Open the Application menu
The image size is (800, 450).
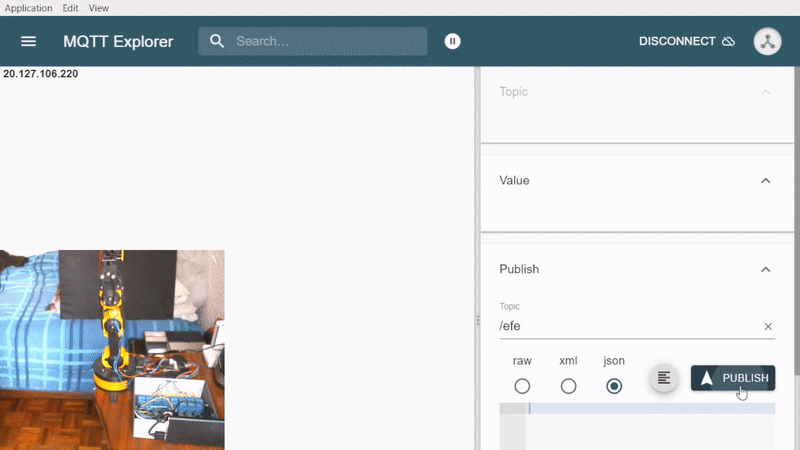point(29,8)
